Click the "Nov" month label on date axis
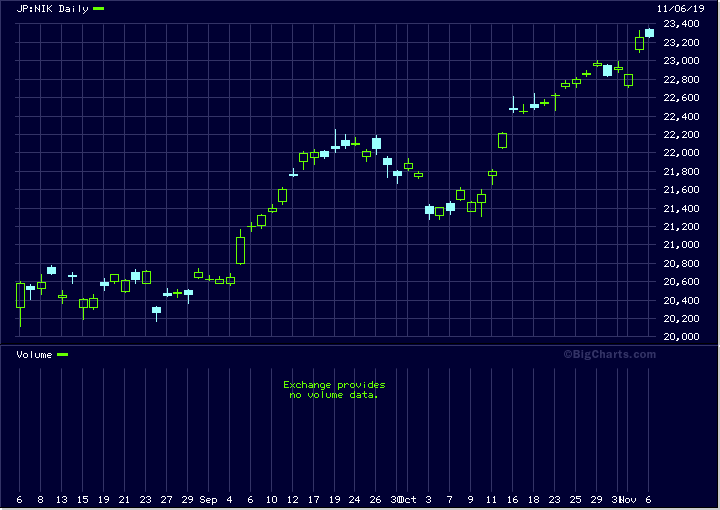 point(627,499)
